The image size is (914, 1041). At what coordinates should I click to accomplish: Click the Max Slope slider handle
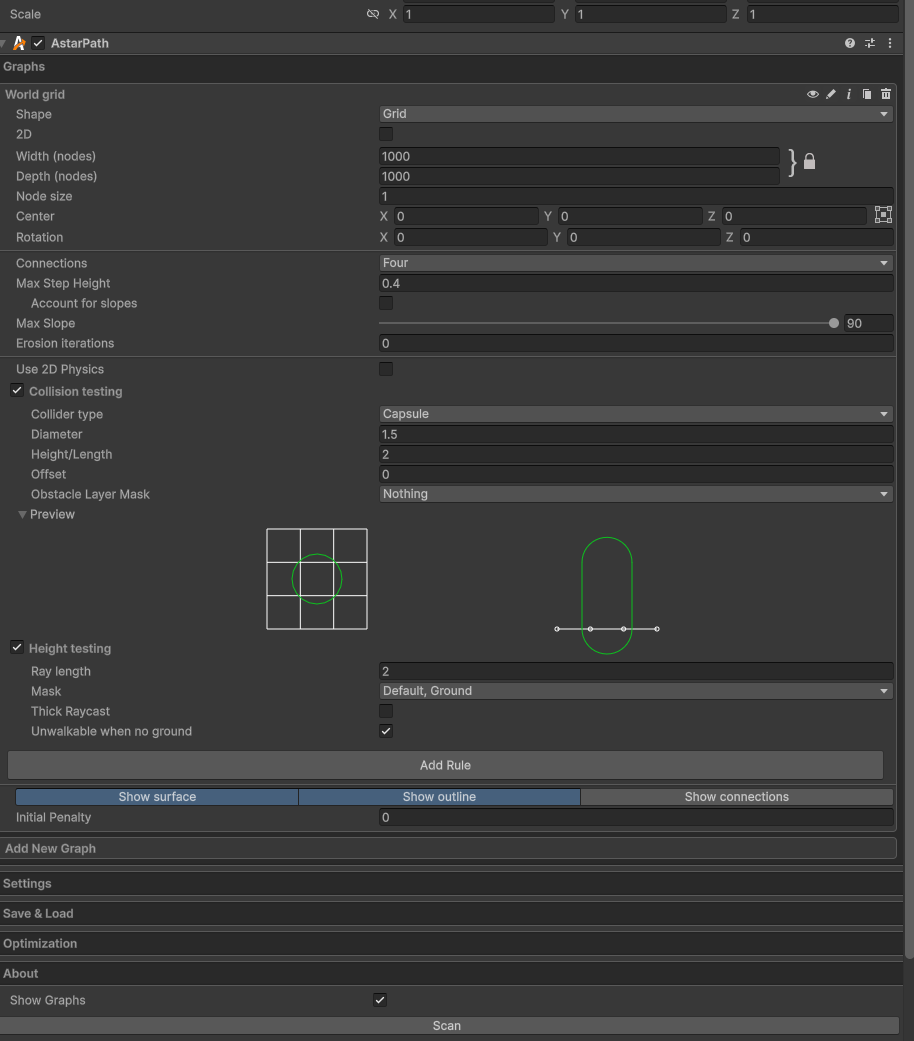tap(834, 323)
